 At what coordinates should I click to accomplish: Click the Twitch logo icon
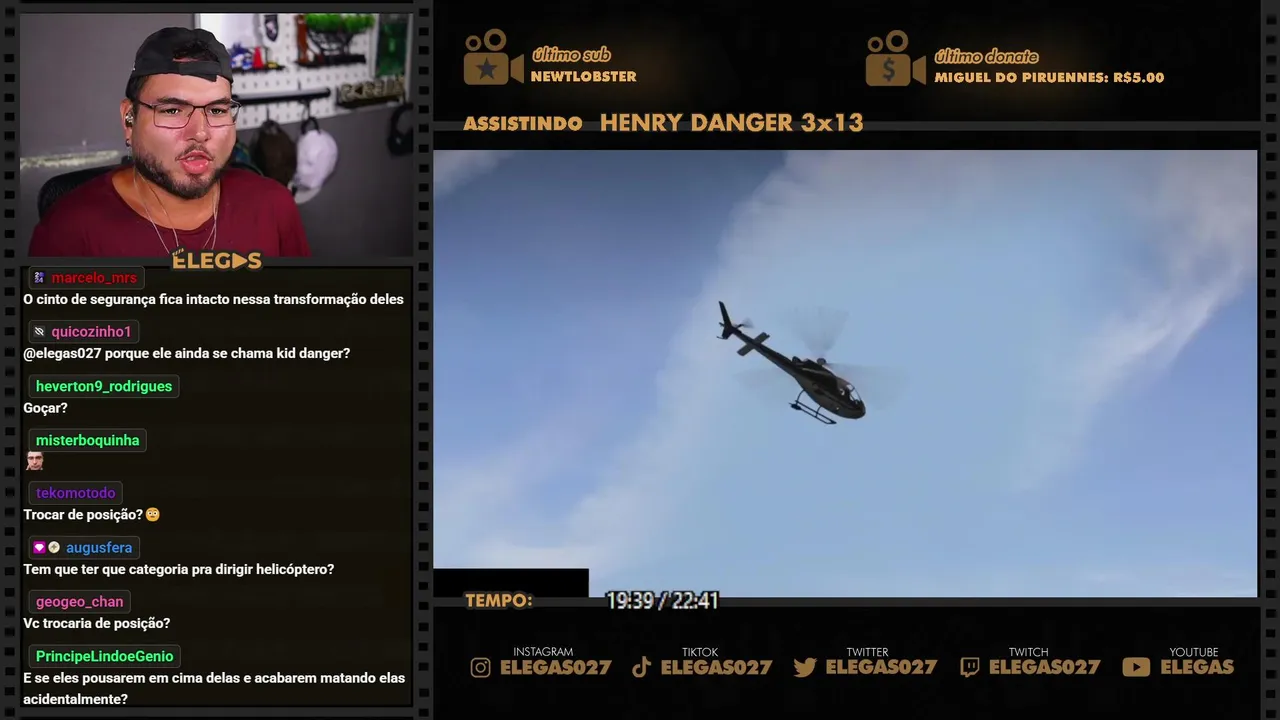pos(969,667)
